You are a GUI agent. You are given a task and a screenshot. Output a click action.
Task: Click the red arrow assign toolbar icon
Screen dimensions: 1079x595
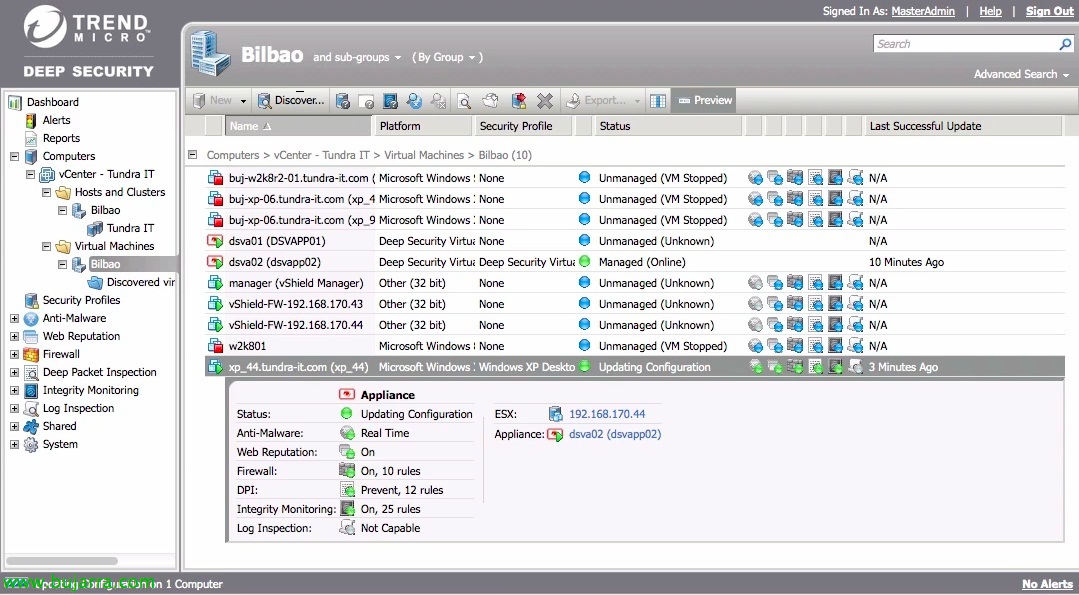point(519,101)
